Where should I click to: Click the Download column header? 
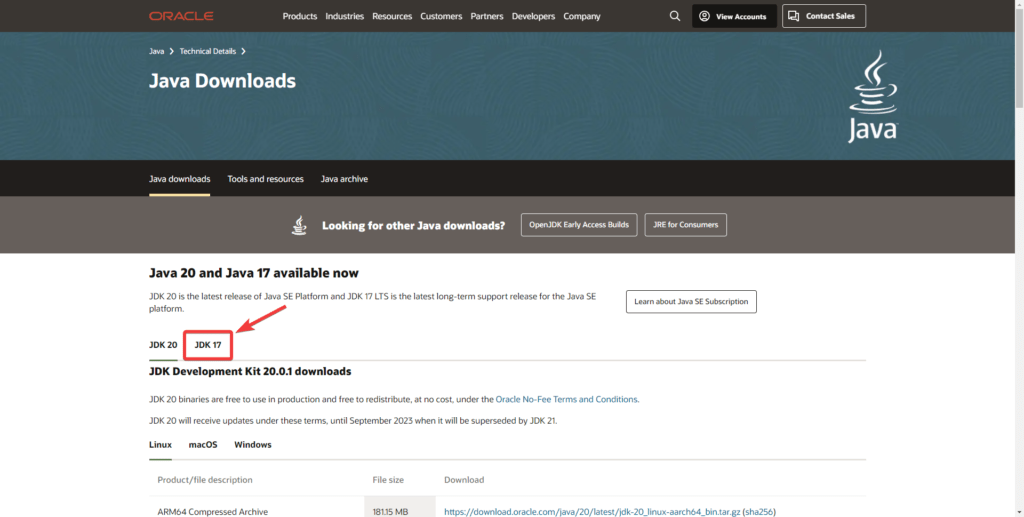pos(464,480)
